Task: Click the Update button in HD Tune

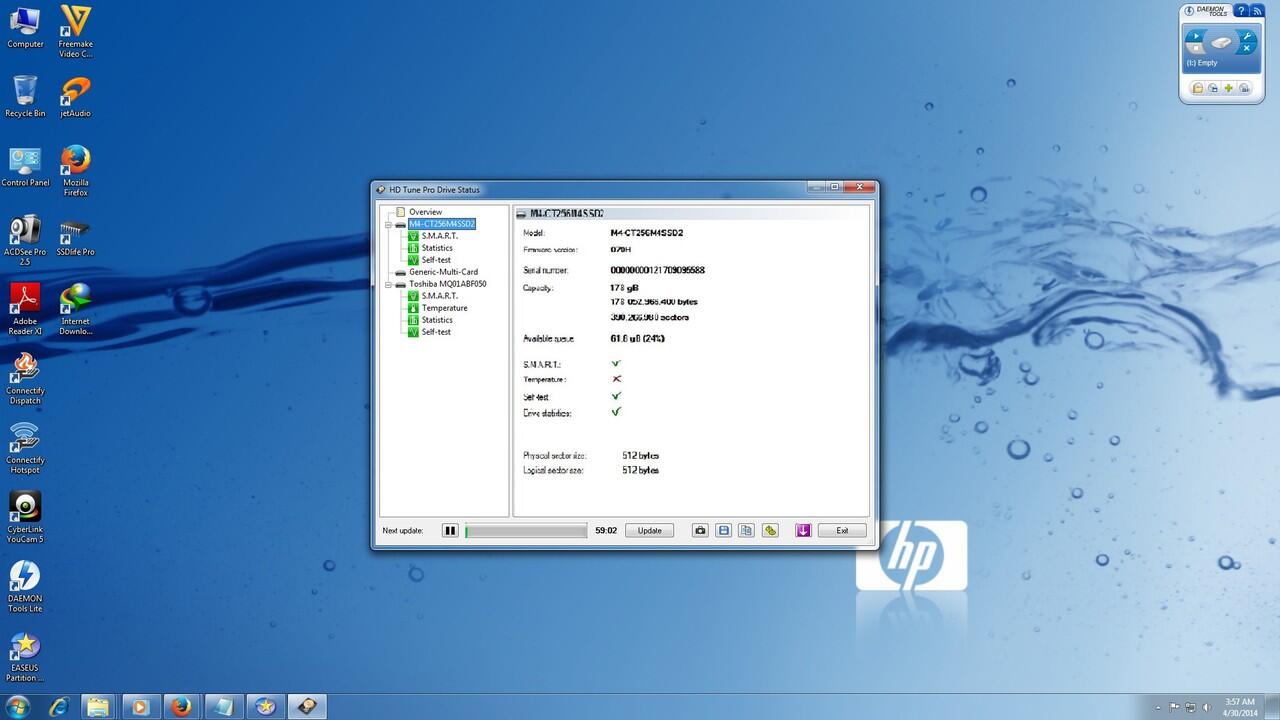Action: click(x=650, y=531)
